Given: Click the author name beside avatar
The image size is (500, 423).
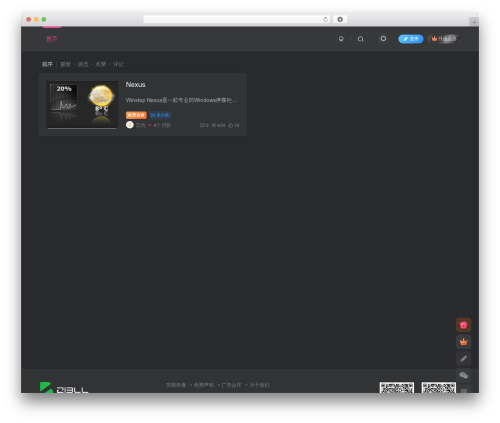Looking at the screenshot, I should tap(140, 125).
